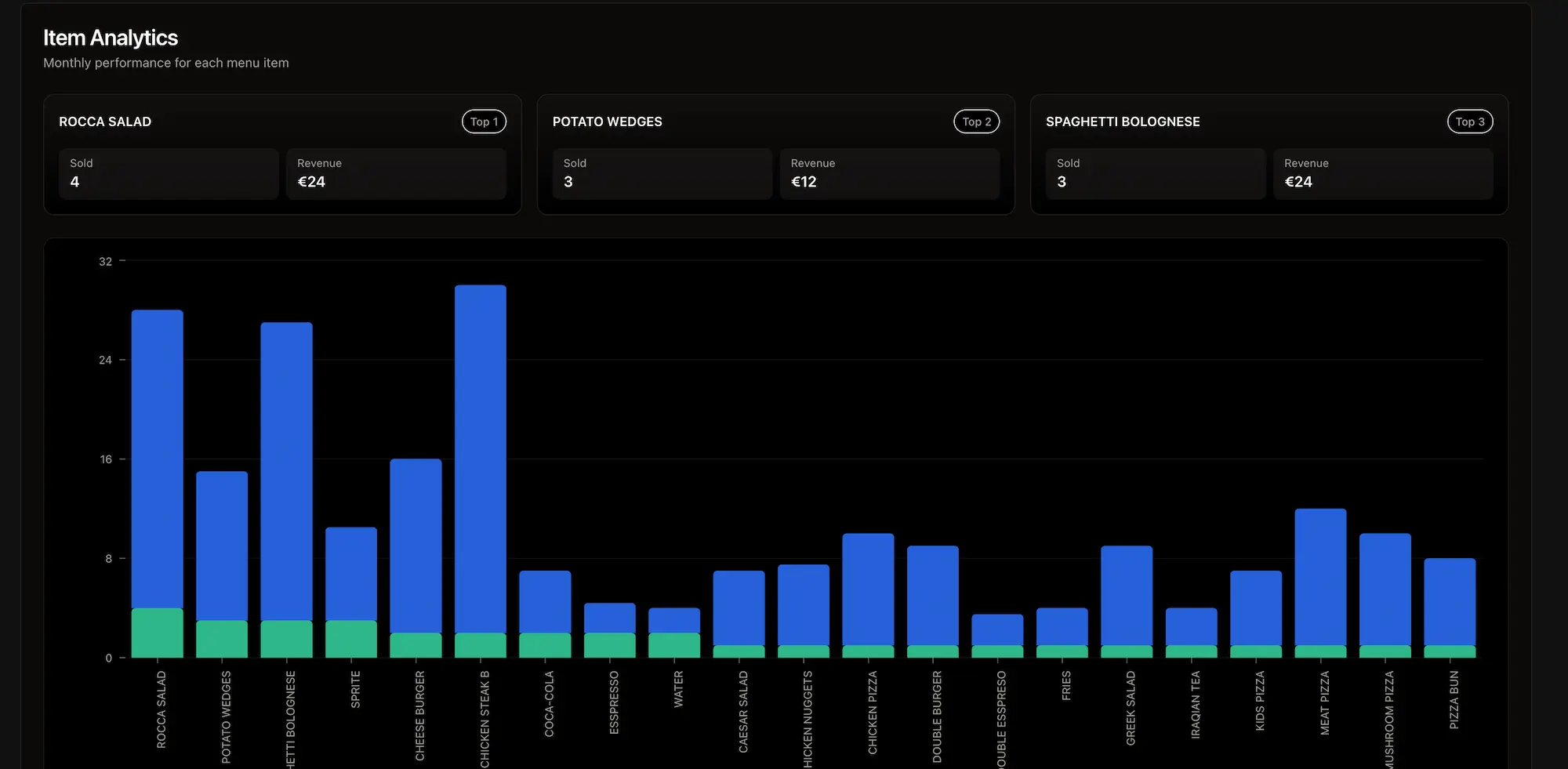
Task: Open the SPAGHETTI BOLOGNESE card title
Action: [x=1123, y=122]
